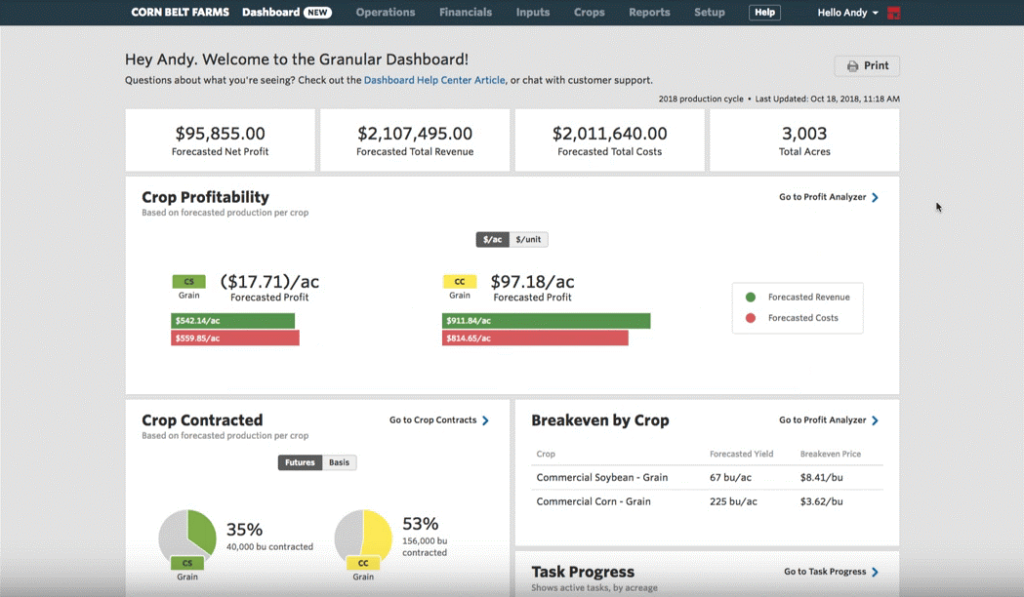Click the Help button in navigation bar

click(764, 13)
